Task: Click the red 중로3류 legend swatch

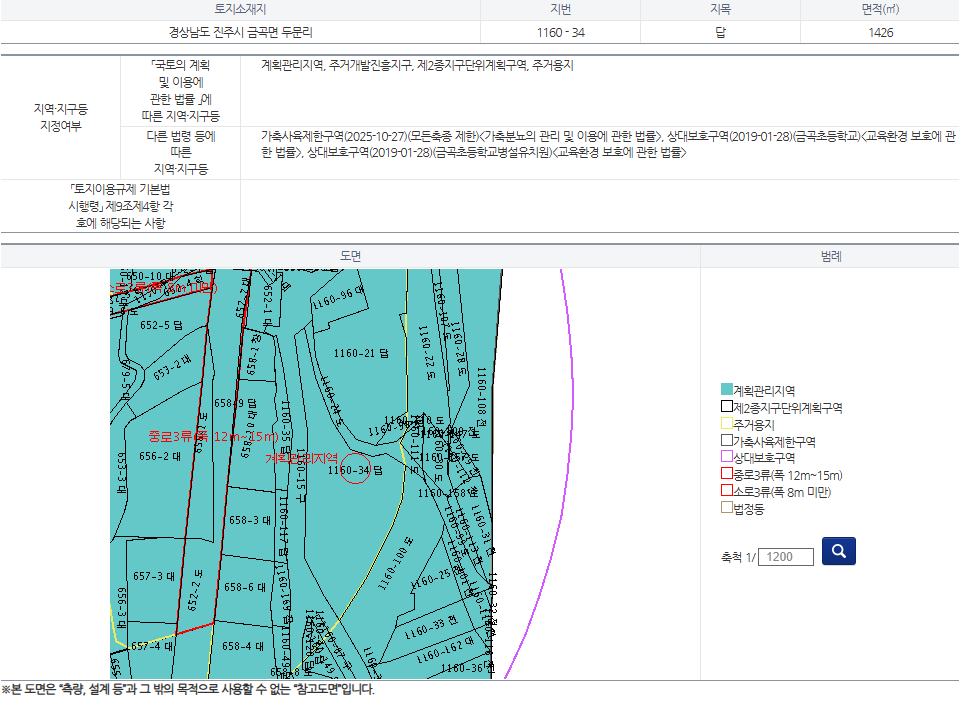Action: [x=727, y=474]
